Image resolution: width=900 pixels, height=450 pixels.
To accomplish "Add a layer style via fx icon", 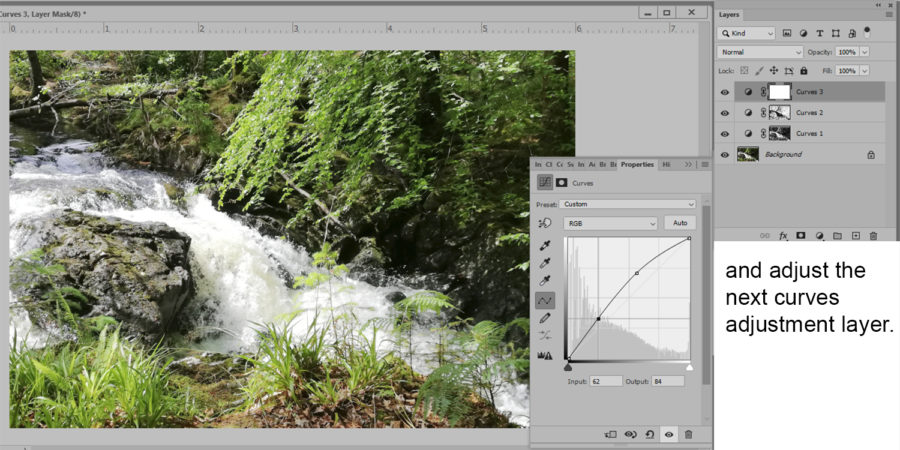I will tap(783, 236).
